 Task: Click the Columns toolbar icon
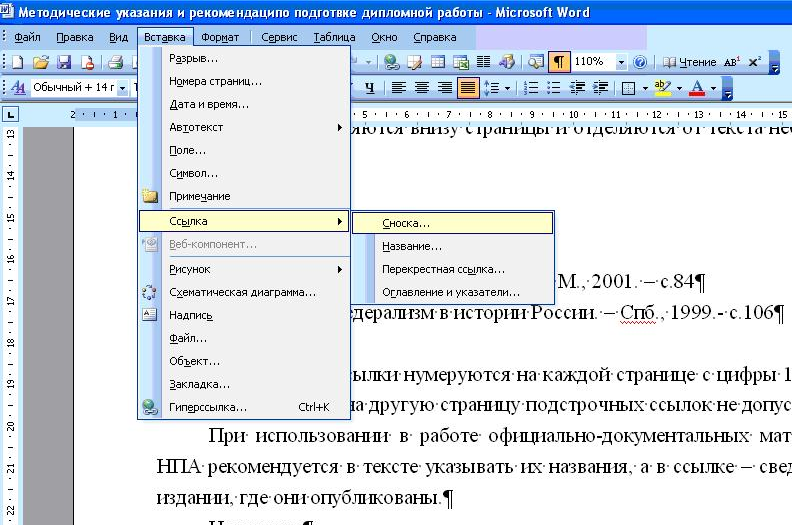[x=483, y=62]
